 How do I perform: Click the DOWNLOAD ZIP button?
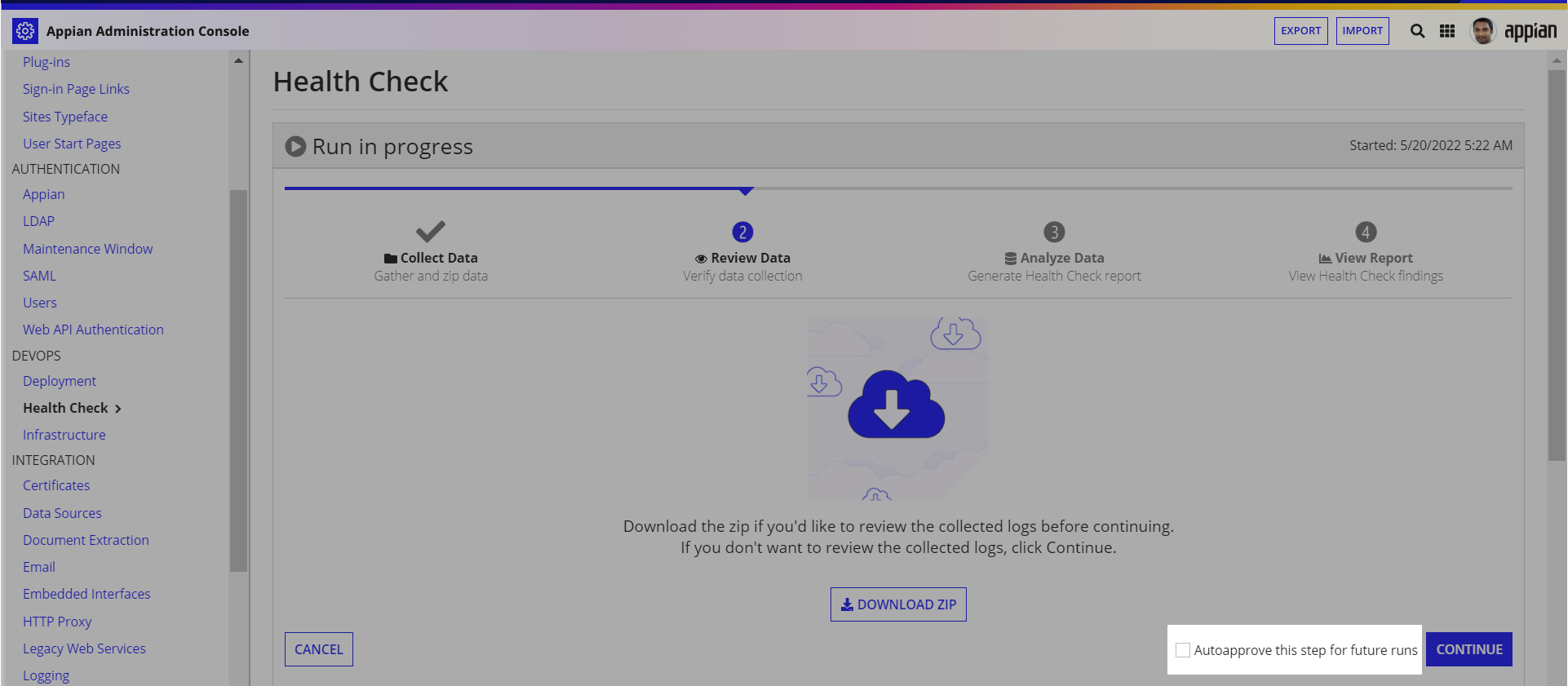coord(898,604)
